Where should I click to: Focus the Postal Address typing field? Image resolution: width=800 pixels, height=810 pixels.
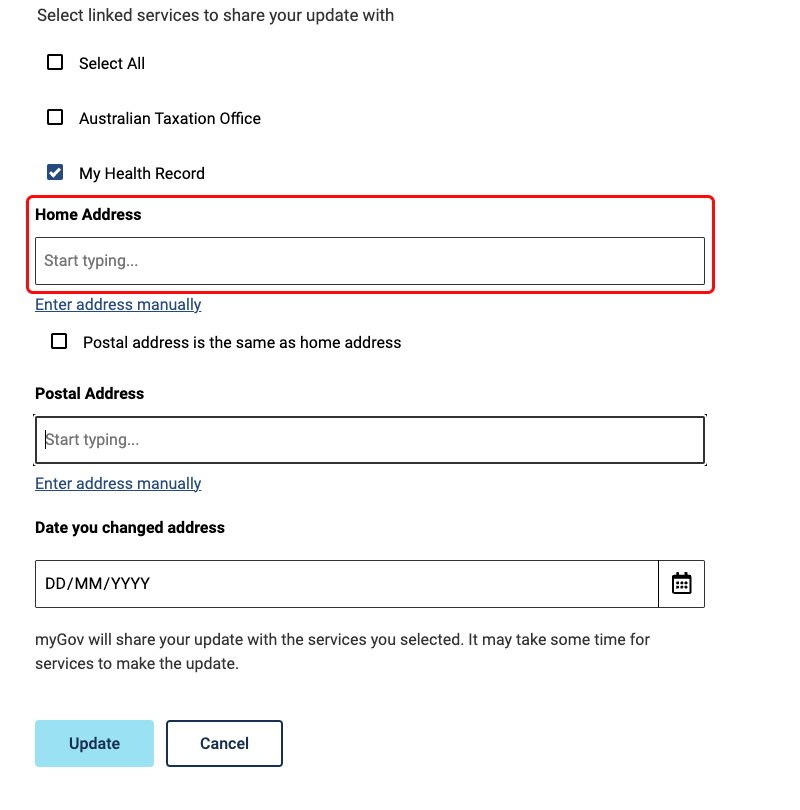pos(370,439)
